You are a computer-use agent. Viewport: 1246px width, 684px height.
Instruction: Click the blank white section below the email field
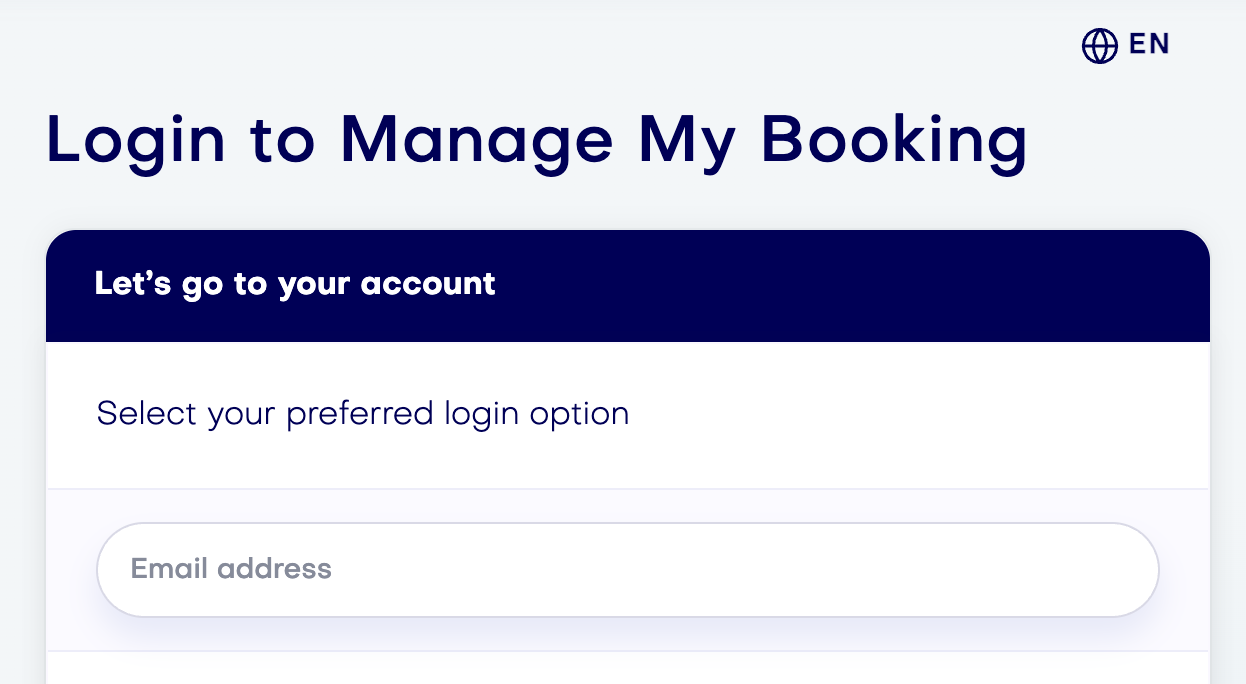(x=627, y=669)
